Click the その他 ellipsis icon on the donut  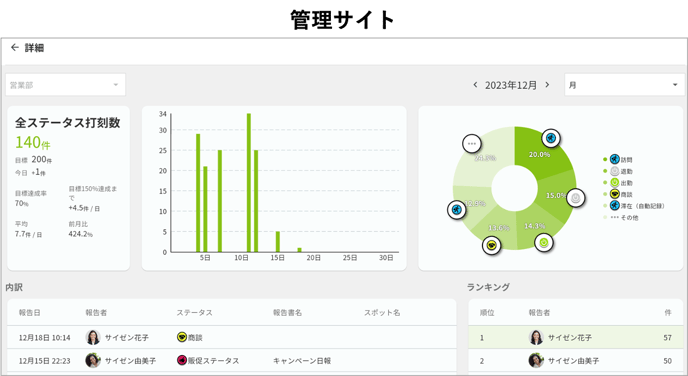coord(472,143)
